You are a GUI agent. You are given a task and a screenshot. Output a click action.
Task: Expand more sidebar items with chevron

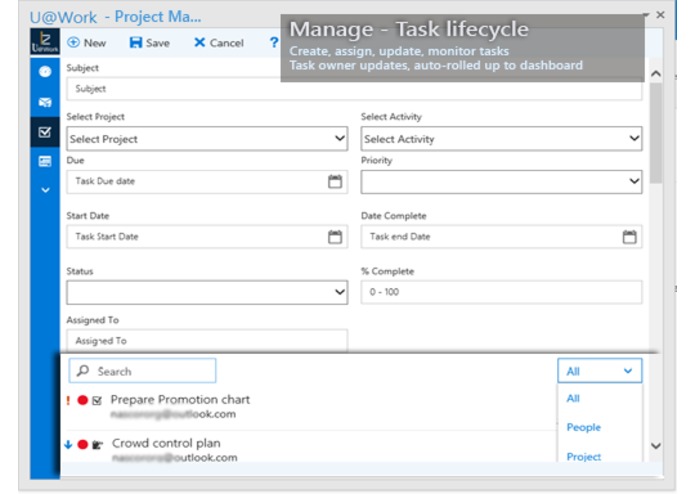pos(45,191)
